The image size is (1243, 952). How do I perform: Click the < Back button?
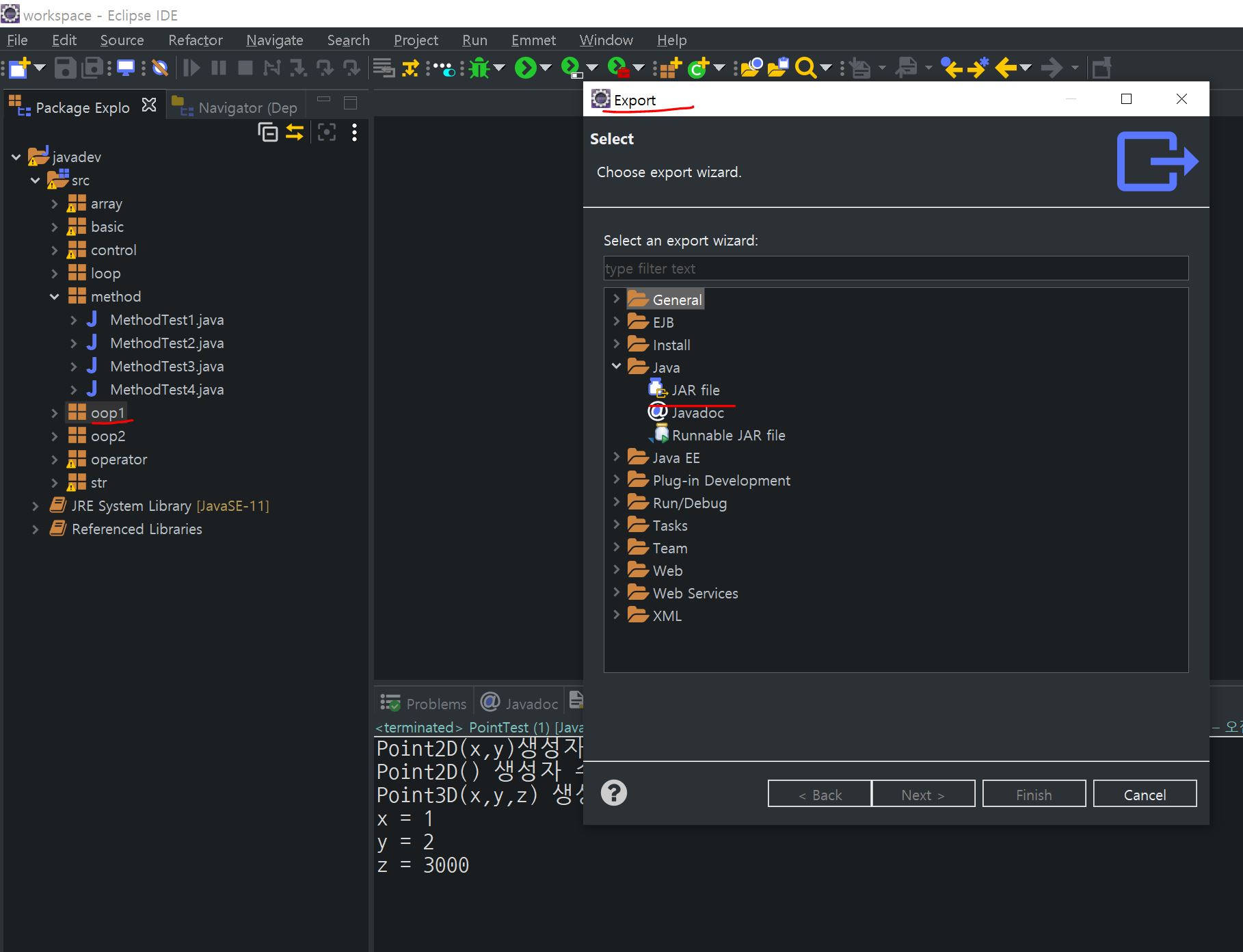click(x=820, y=794)
